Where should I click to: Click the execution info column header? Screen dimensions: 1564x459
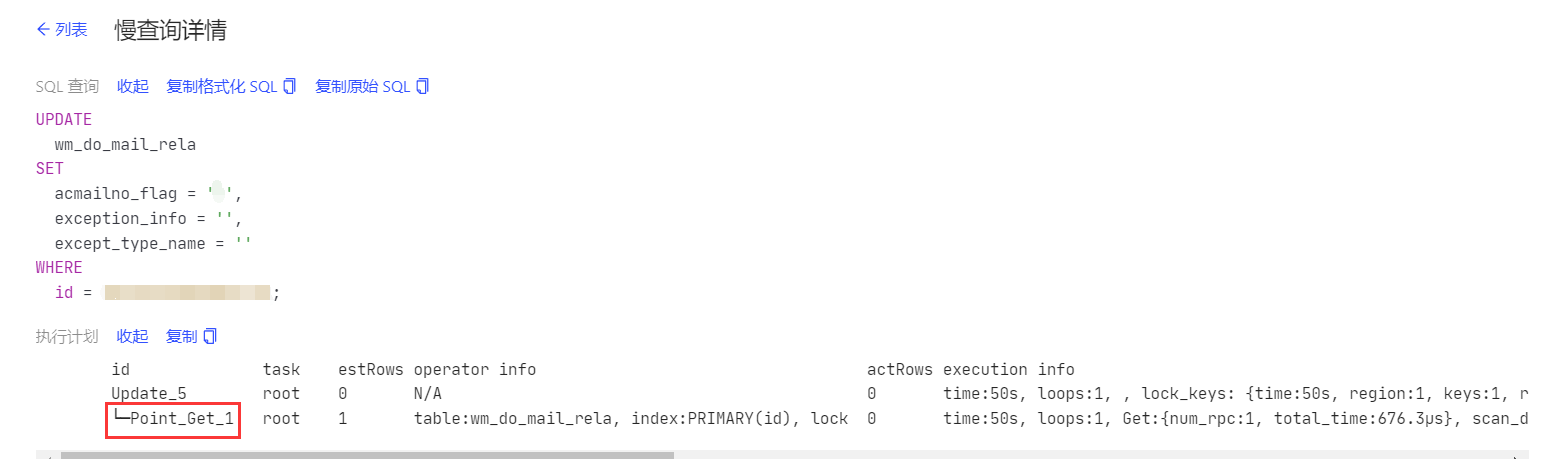coord(1008,370)
